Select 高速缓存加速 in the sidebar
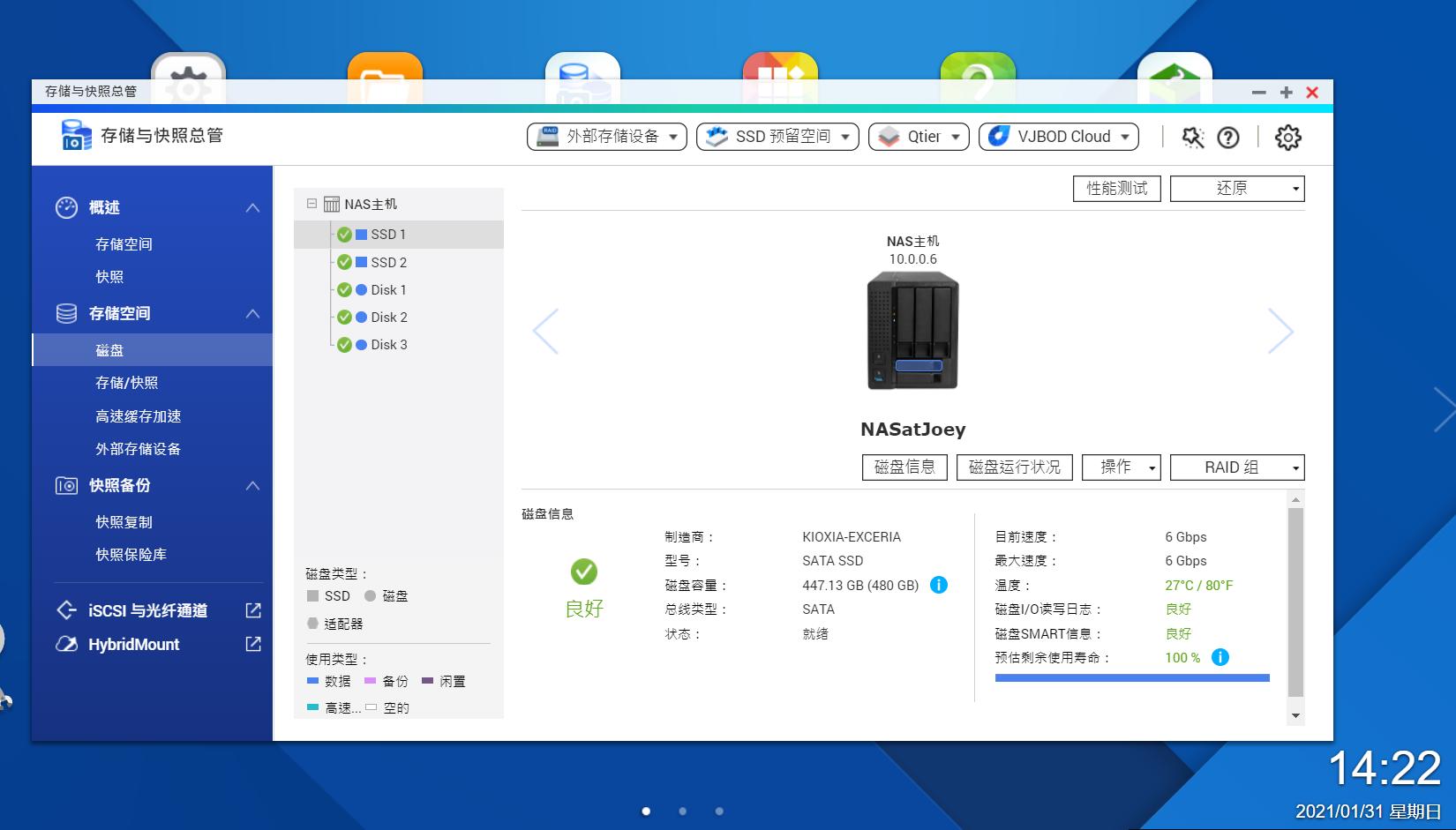The image size is (1456, 830). 137,416
